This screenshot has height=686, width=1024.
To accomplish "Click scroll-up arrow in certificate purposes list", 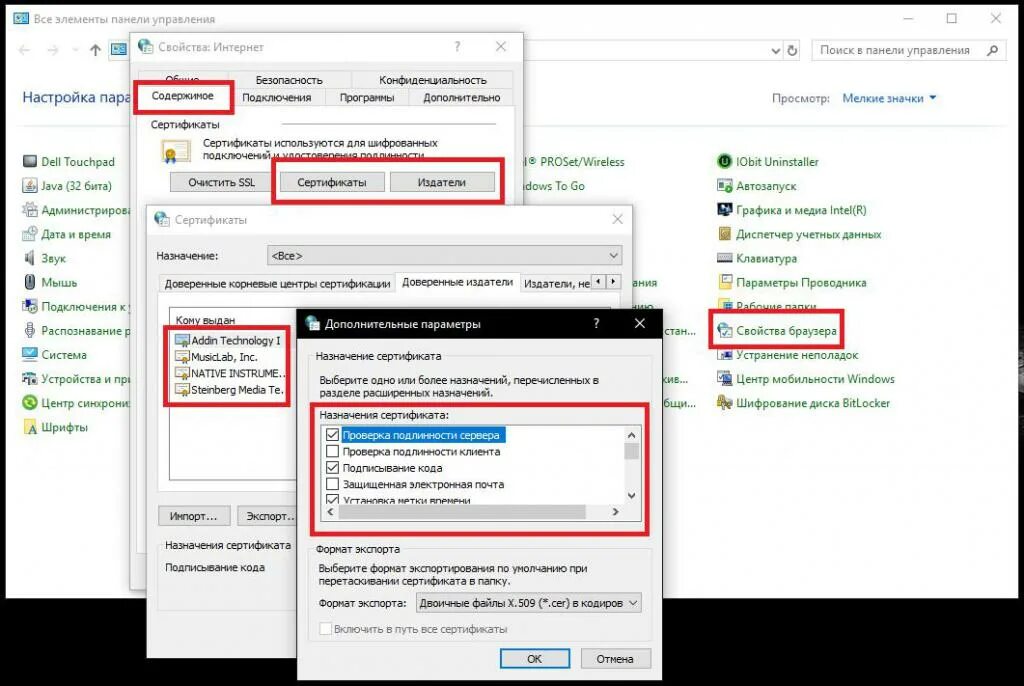I will pos(632,435).
